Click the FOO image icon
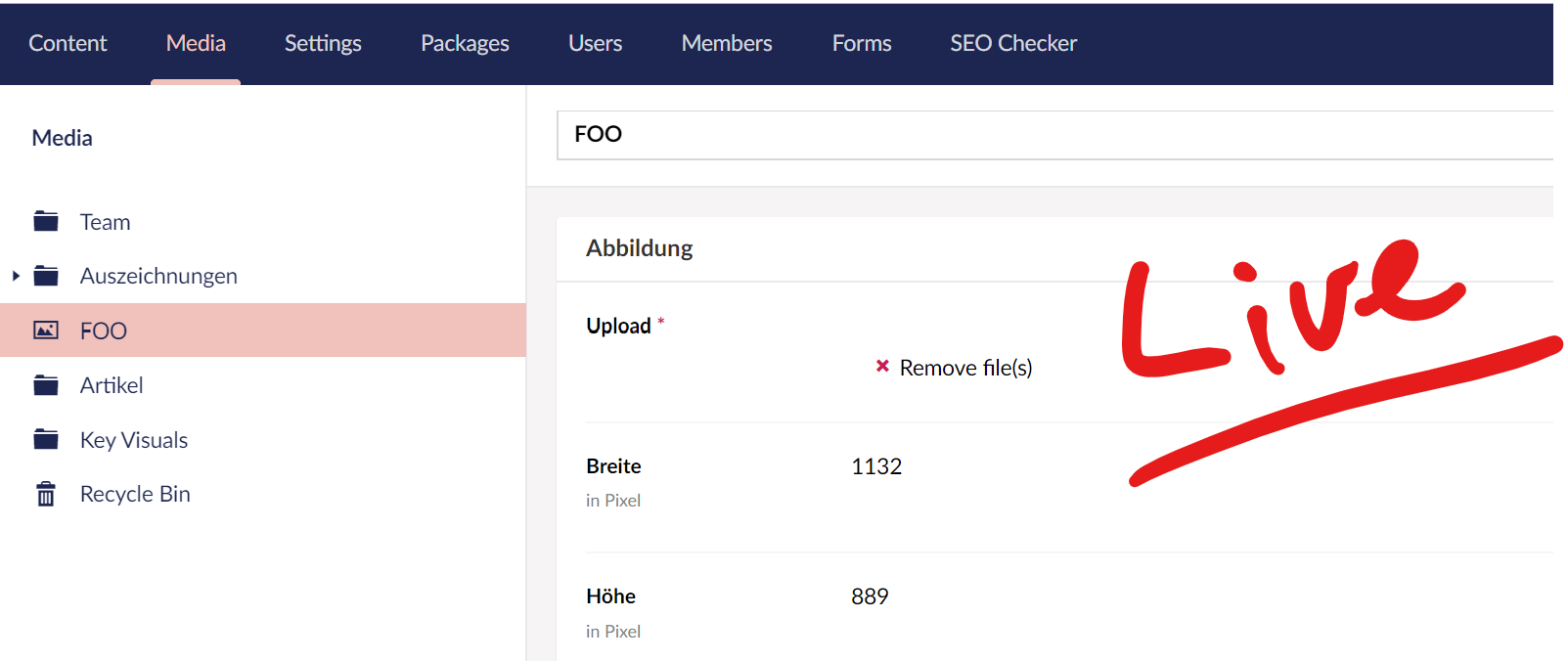The height and width of the screenshot is (661, 1568). 46,330
